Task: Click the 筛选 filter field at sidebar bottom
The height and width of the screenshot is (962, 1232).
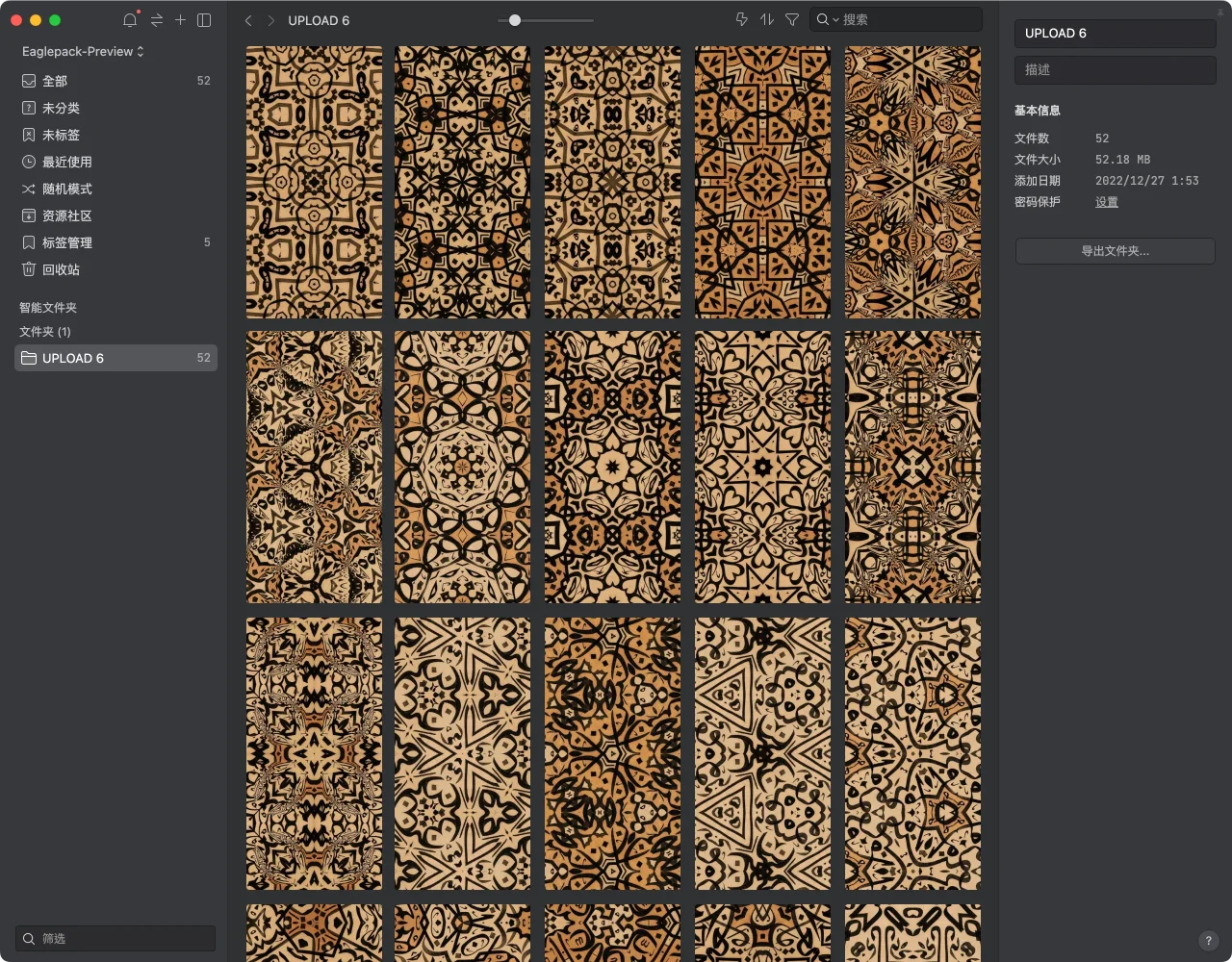Action: click(x=115, y=938)
